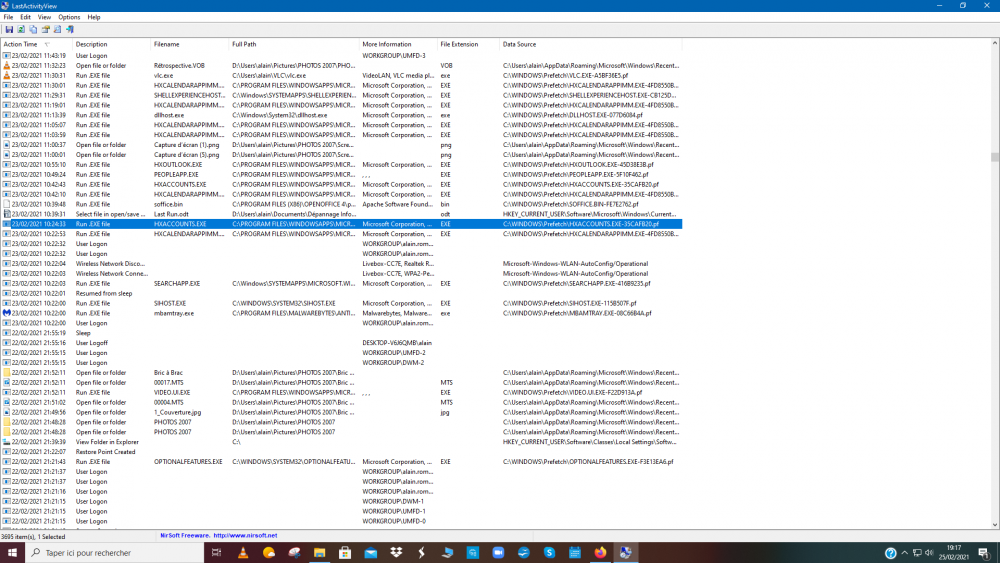Open Properties via the toolbar icon
Image resolution: width=1000 pixels, height=563 pixels.
point(45,29)
